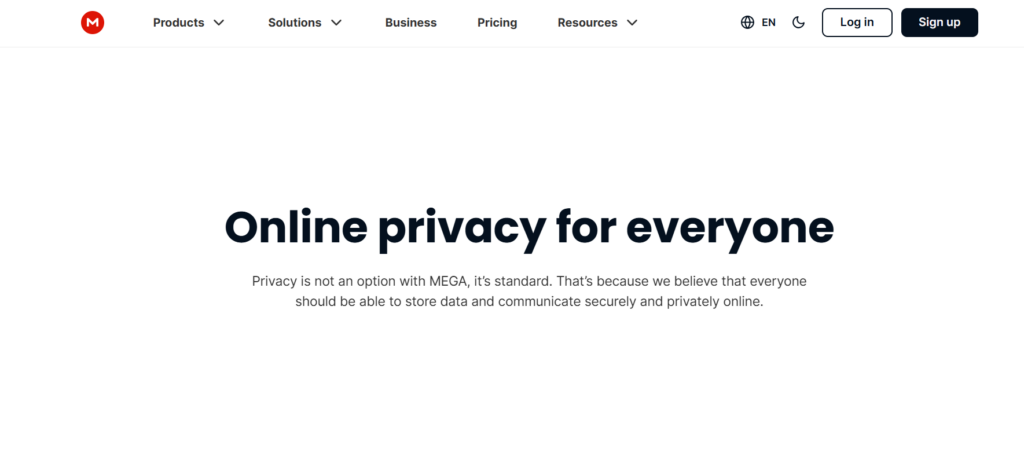Click the Log in button
The width and height of the screenshot is (1024, 465).
(857, 22)
